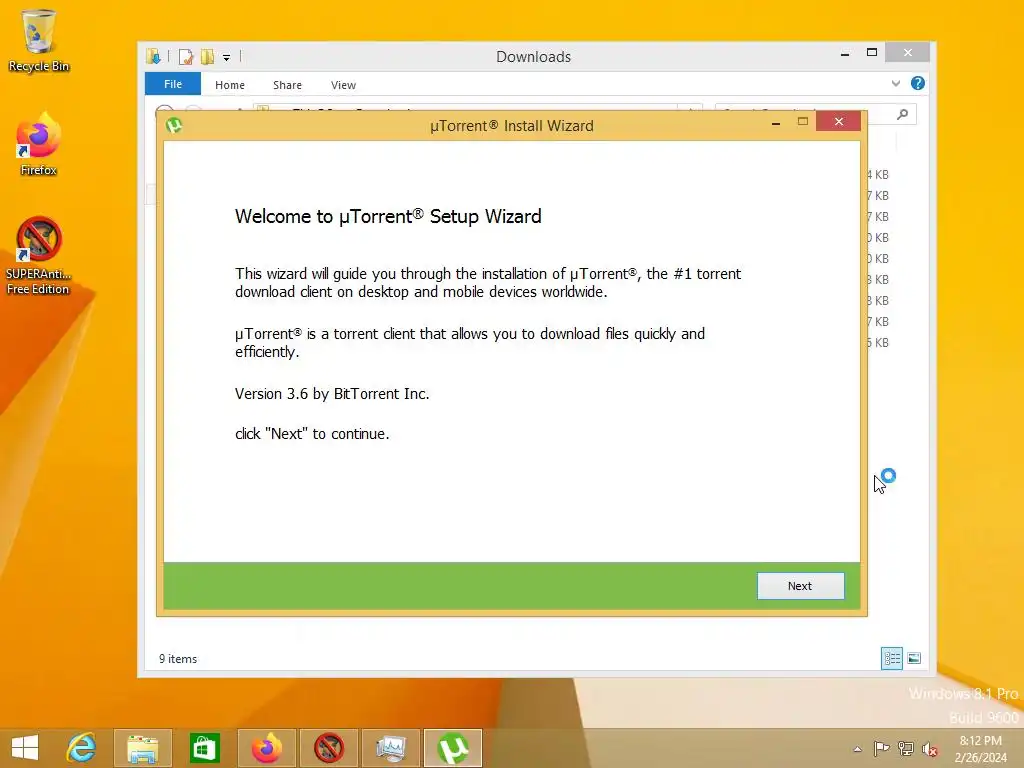Viewport: 1024px width, 768px height.
Task: Switch to SUPERAntiSpyware in the taskbar
Action: click(x=328, y=748)
